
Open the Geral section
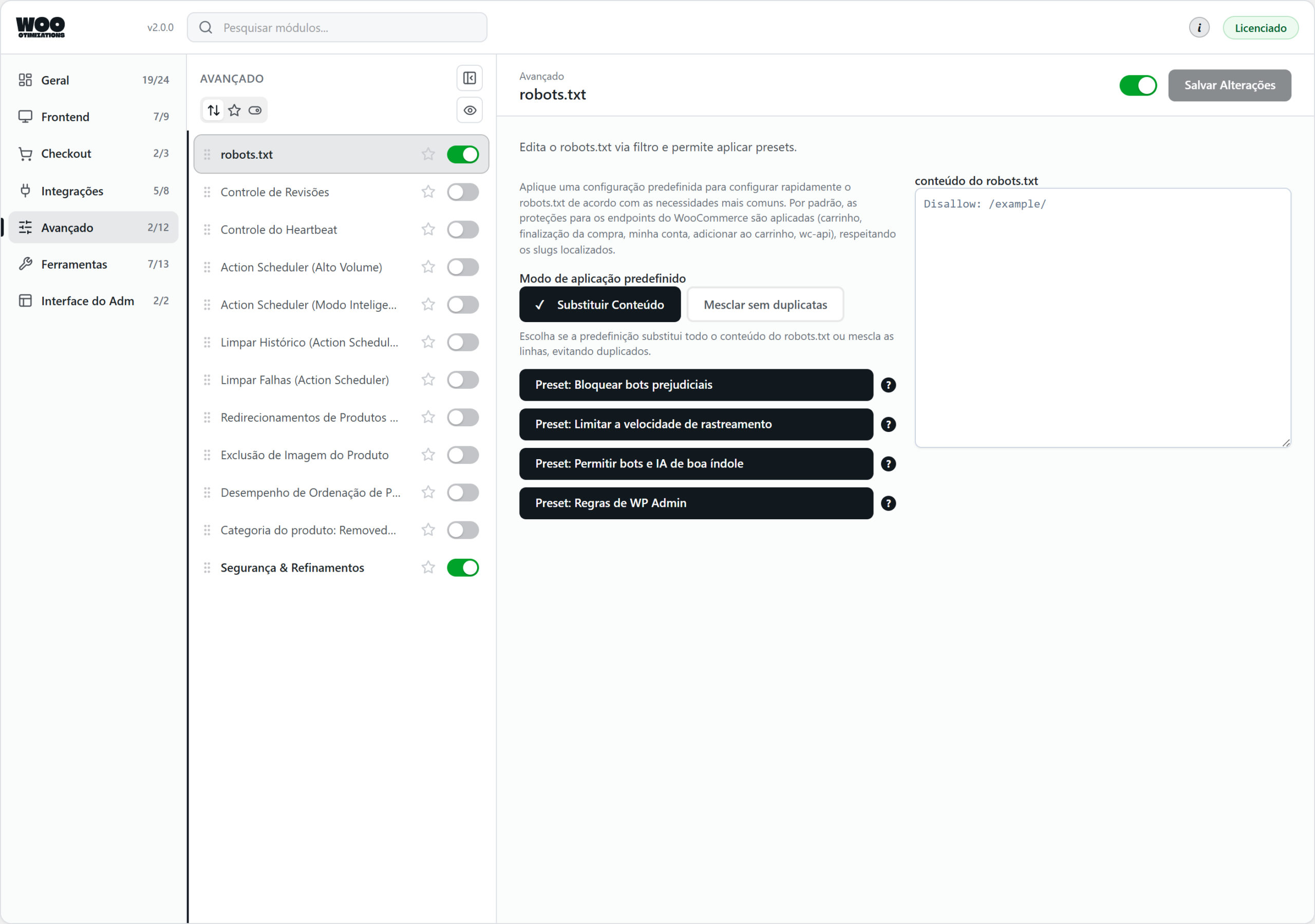click(x=93, y=80)
